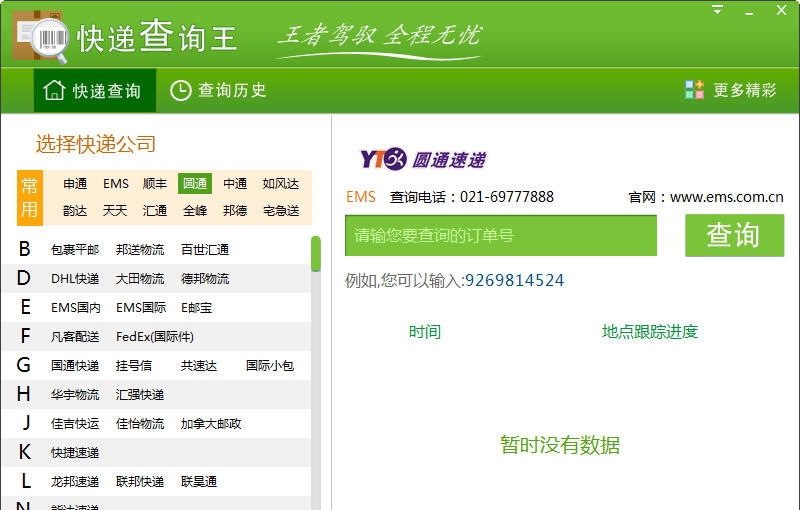Choose 凡客配送 in the list
Viewport: 800px width, 510px height.
click(75, 337)
